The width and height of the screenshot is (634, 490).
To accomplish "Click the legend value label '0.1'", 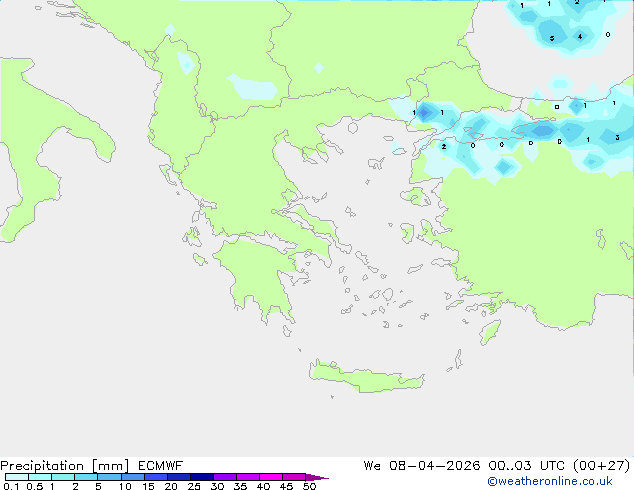I will [11, 486].
